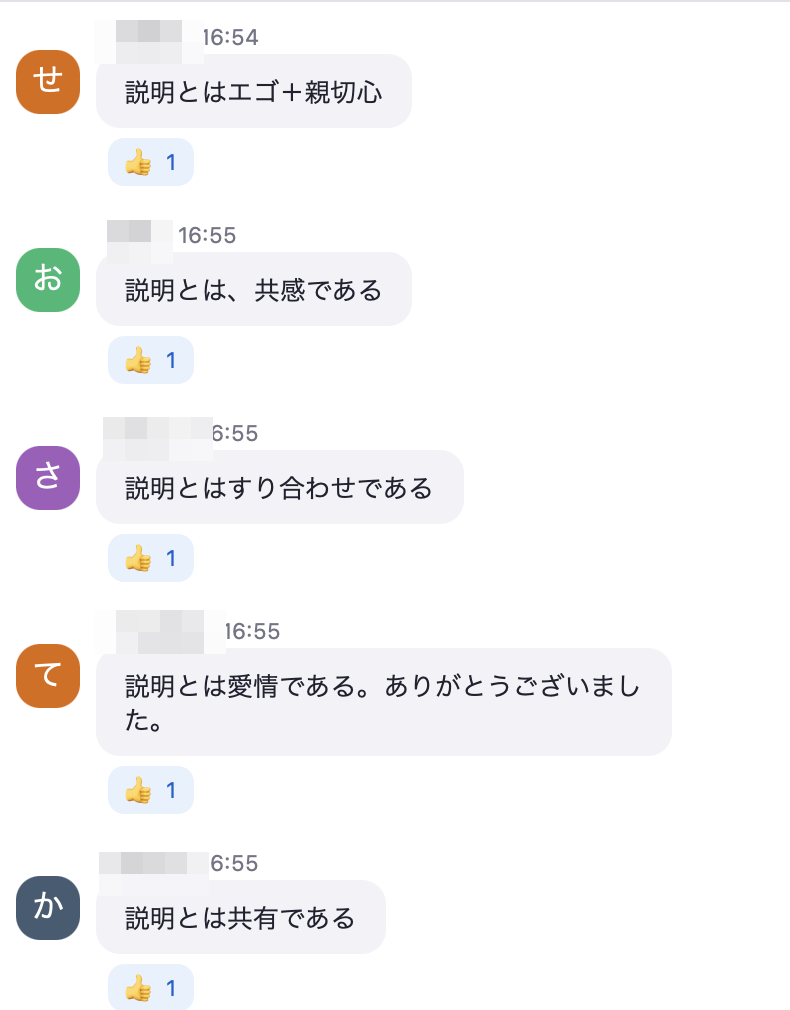Image resolution: width=790 pixels, height=1010 pixels.
Task: Select the message ending ありがとうございました
Action: coord(383,702)
